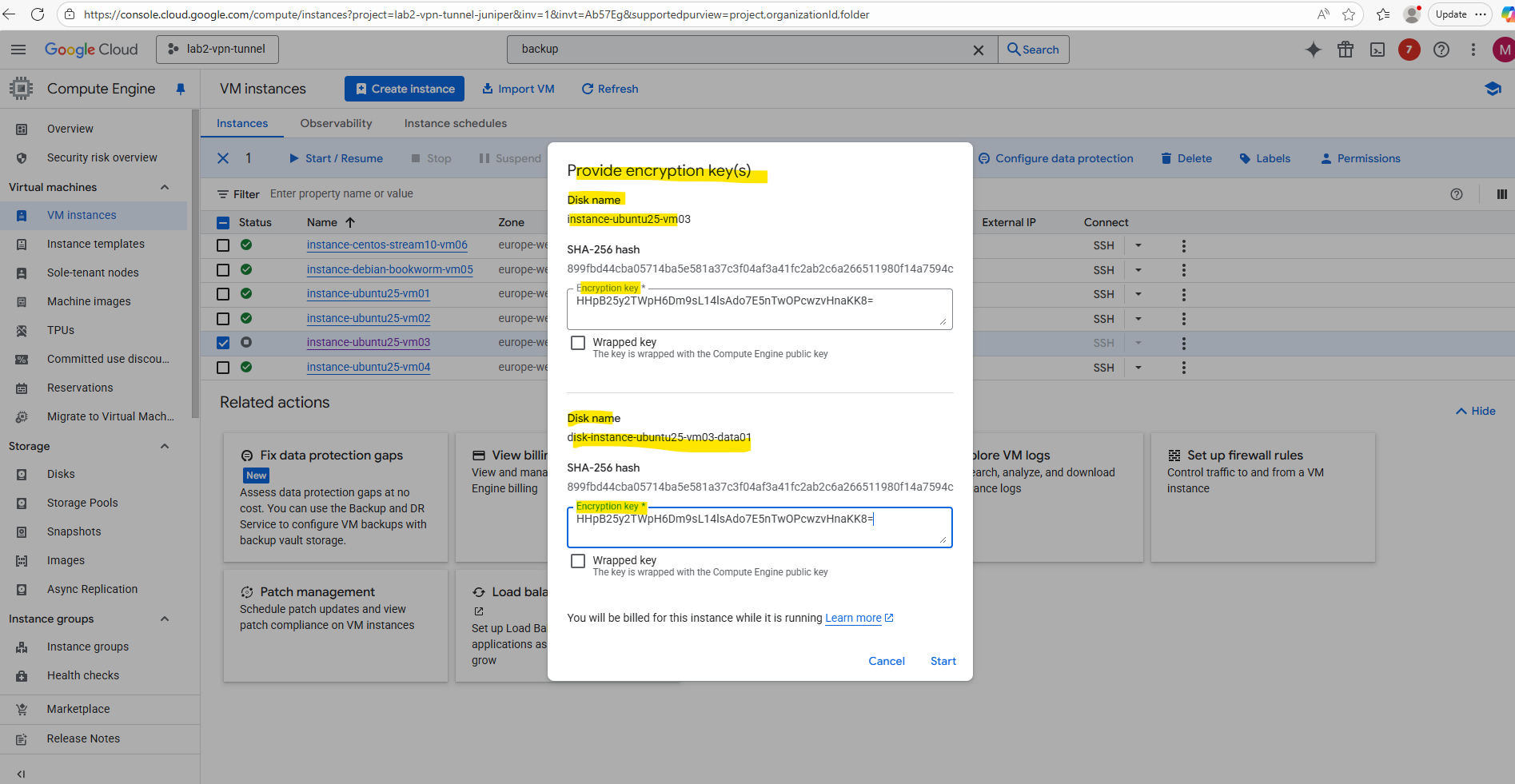Viewport: 1515px width, 784px height.
Task: Open the Learn more billing link
Action: [853, 618]
